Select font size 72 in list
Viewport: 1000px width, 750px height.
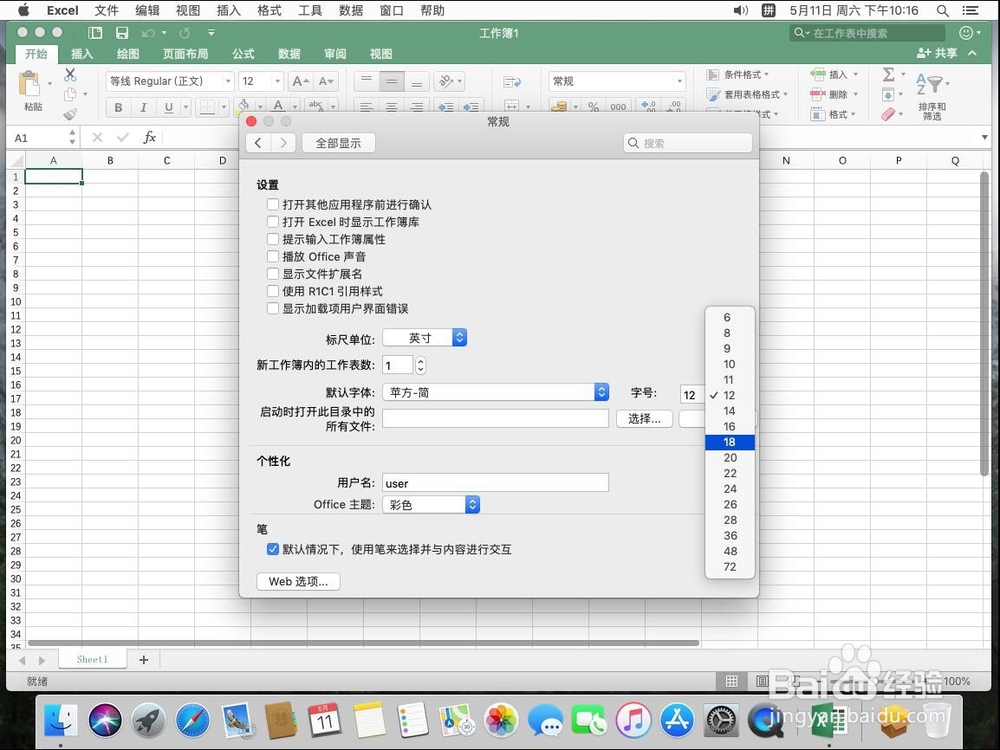tap(730, 566)
